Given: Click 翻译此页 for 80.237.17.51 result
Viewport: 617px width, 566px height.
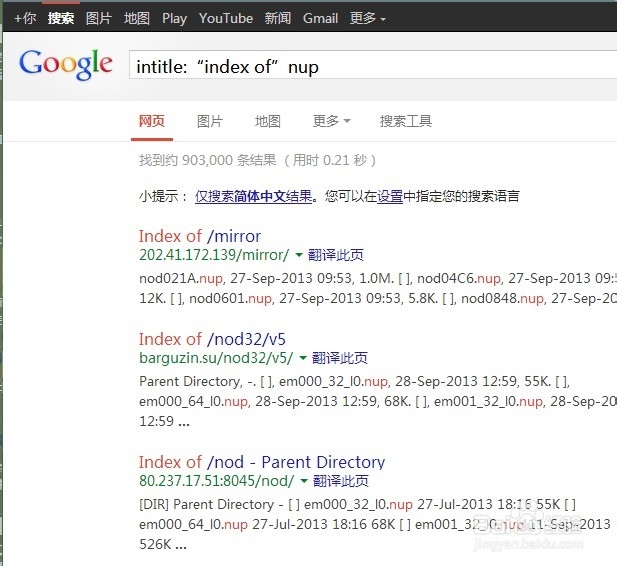Looking at the screenshot, I should tap(341, 481).
